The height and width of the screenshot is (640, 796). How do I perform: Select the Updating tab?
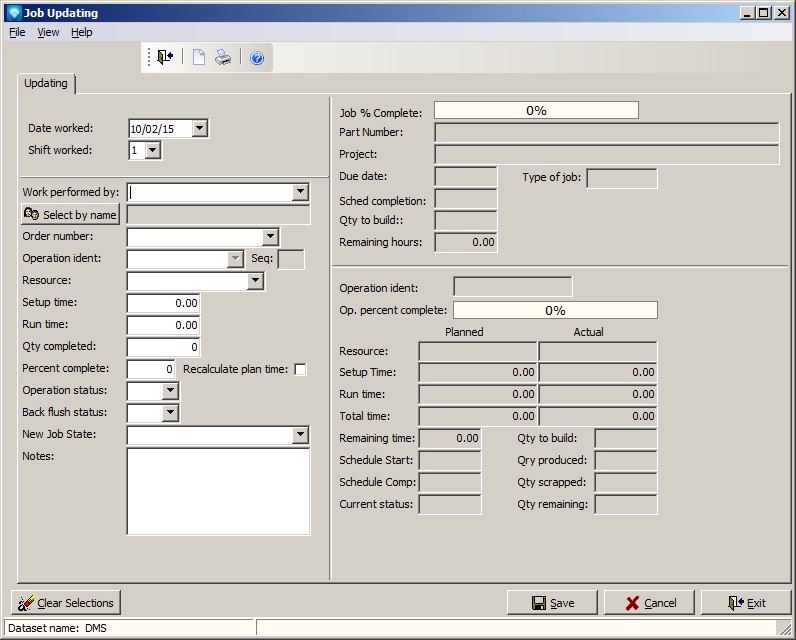click(x=46, y=83)
